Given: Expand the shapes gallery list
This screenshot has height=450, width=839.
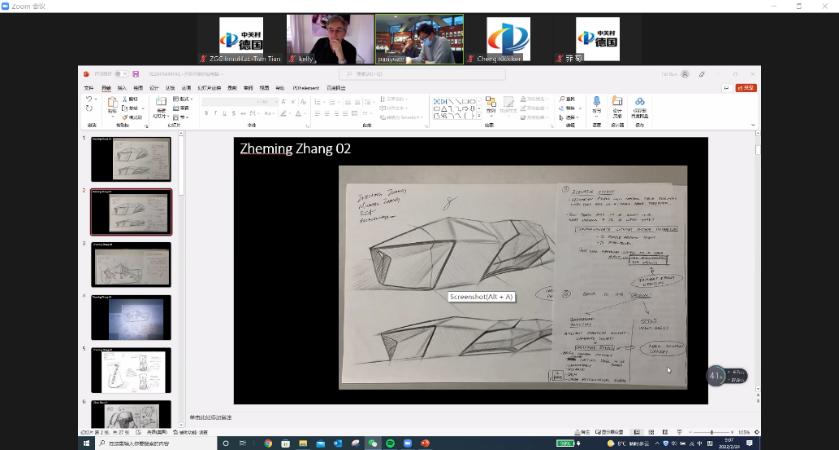Looking at the screenshot, I should pos(481,114).
